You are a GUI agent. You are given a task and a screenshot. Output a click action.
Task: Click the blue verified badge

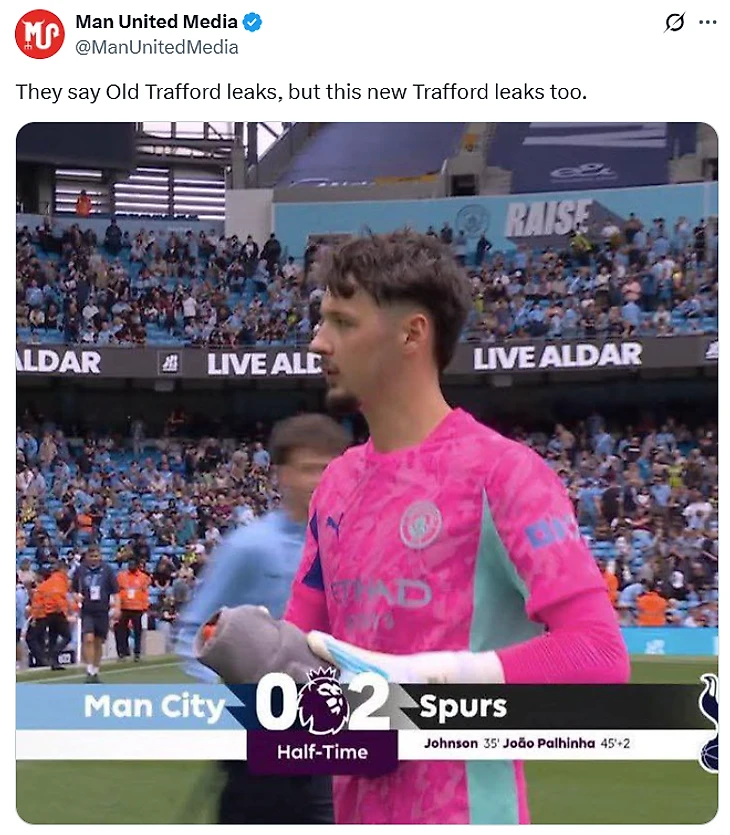252,22
